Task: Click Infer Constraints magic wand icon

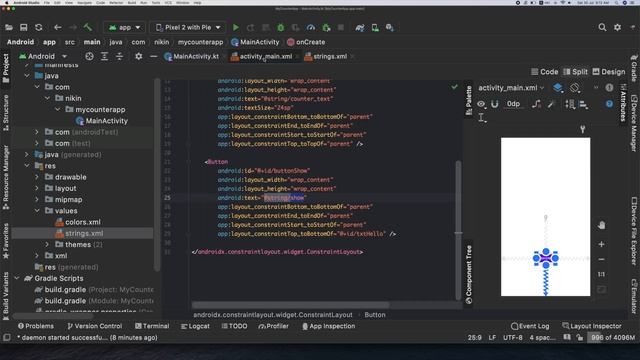Action: pyautogui.click(x=551, y=104)
